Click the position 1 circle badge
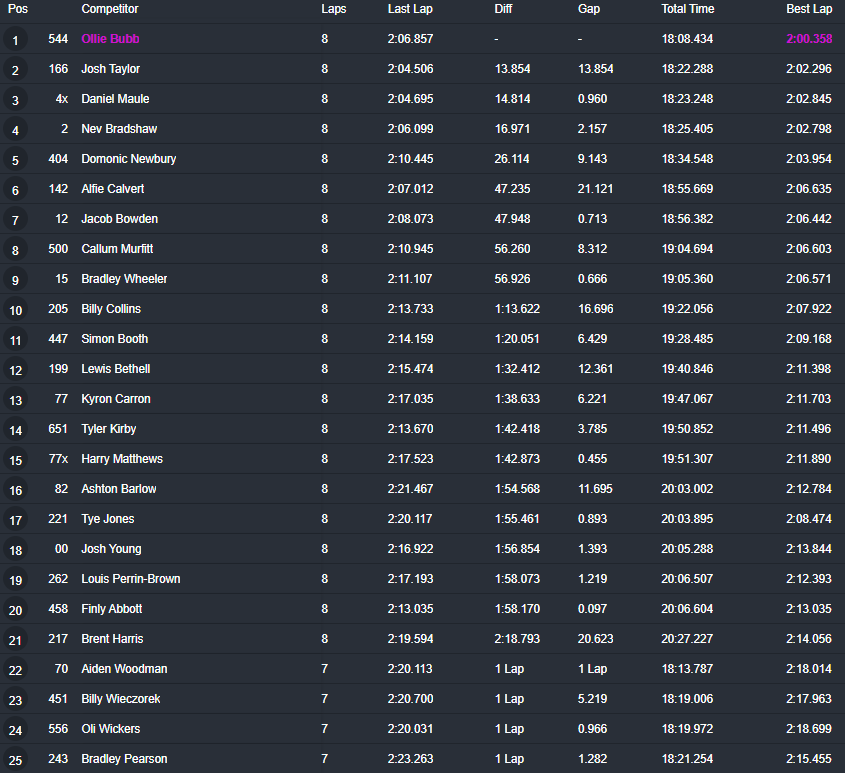 tap(15, 40)
